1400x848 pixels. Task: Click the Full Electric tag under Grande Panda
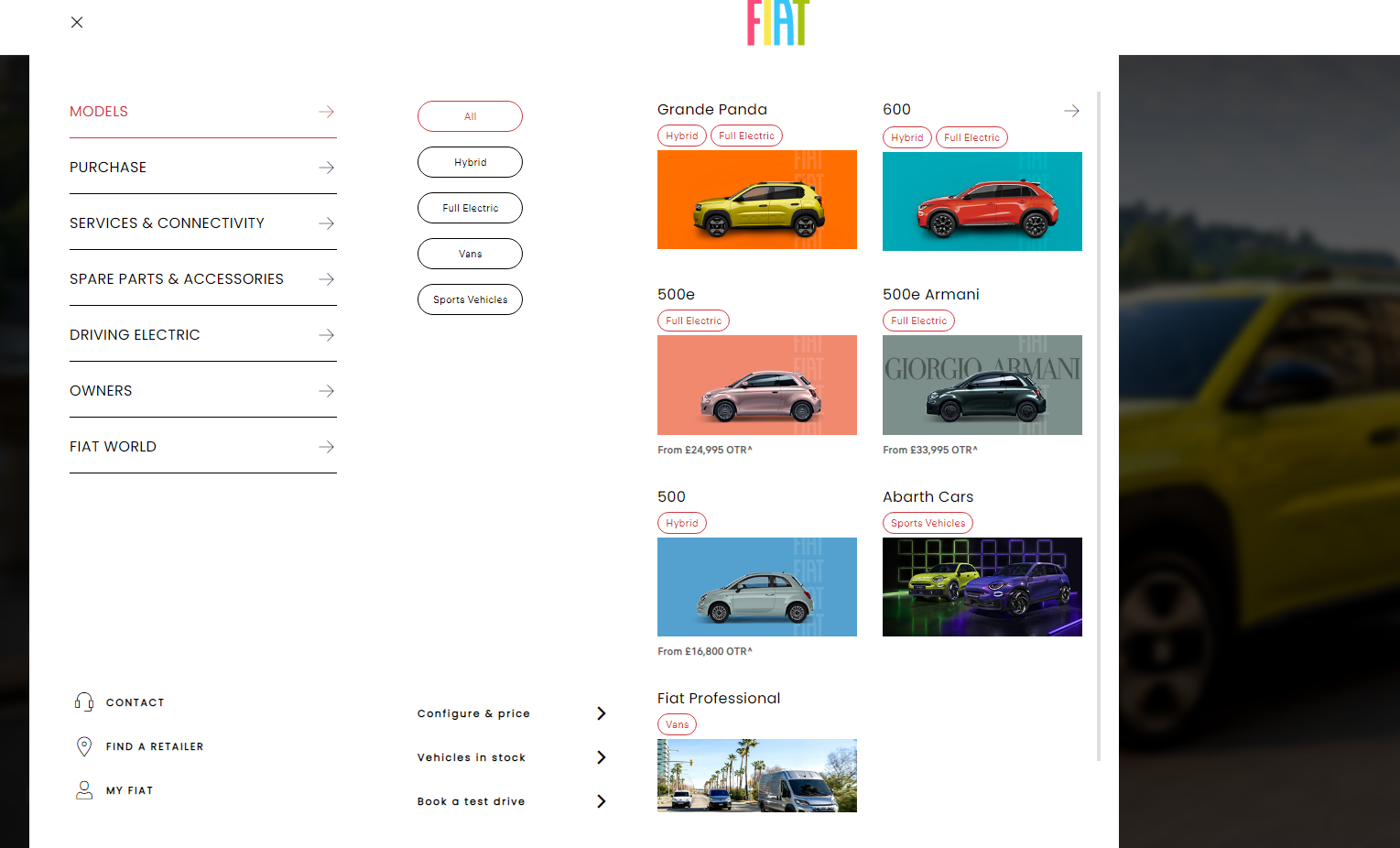tap(746, 136)
